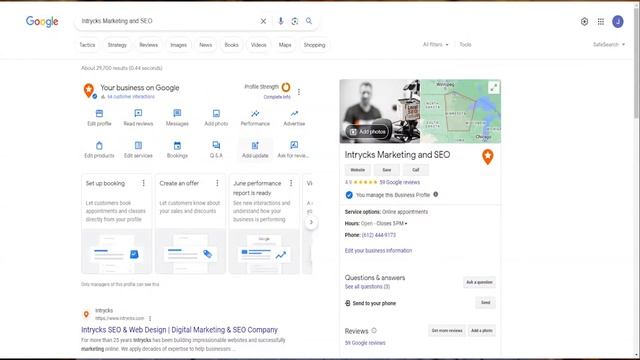
Task: Open Edit products
Action: click(x=99, y=149)
